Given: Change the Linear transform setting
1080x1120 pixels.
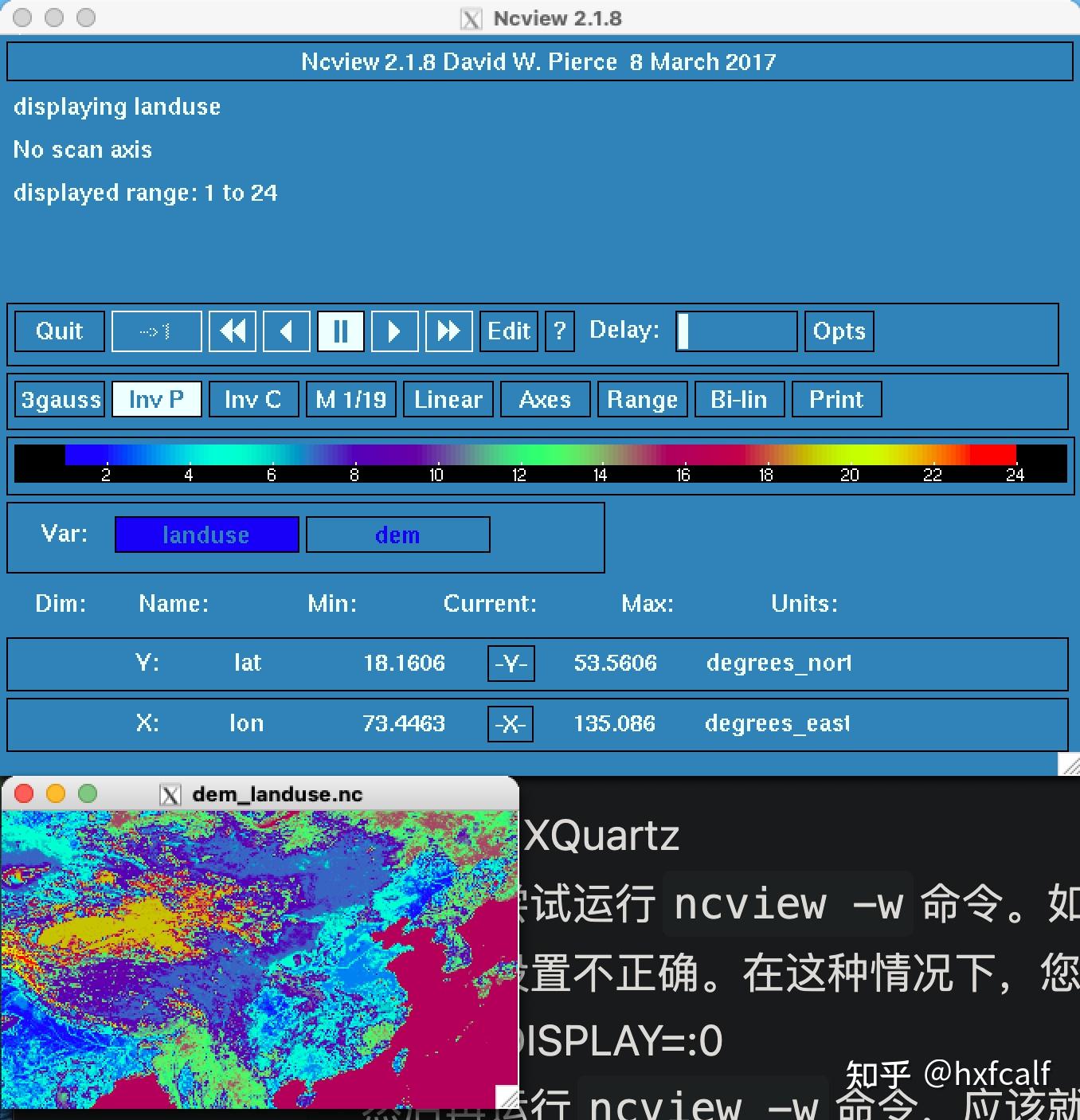Looking at the screenshot, I should 448,399.
